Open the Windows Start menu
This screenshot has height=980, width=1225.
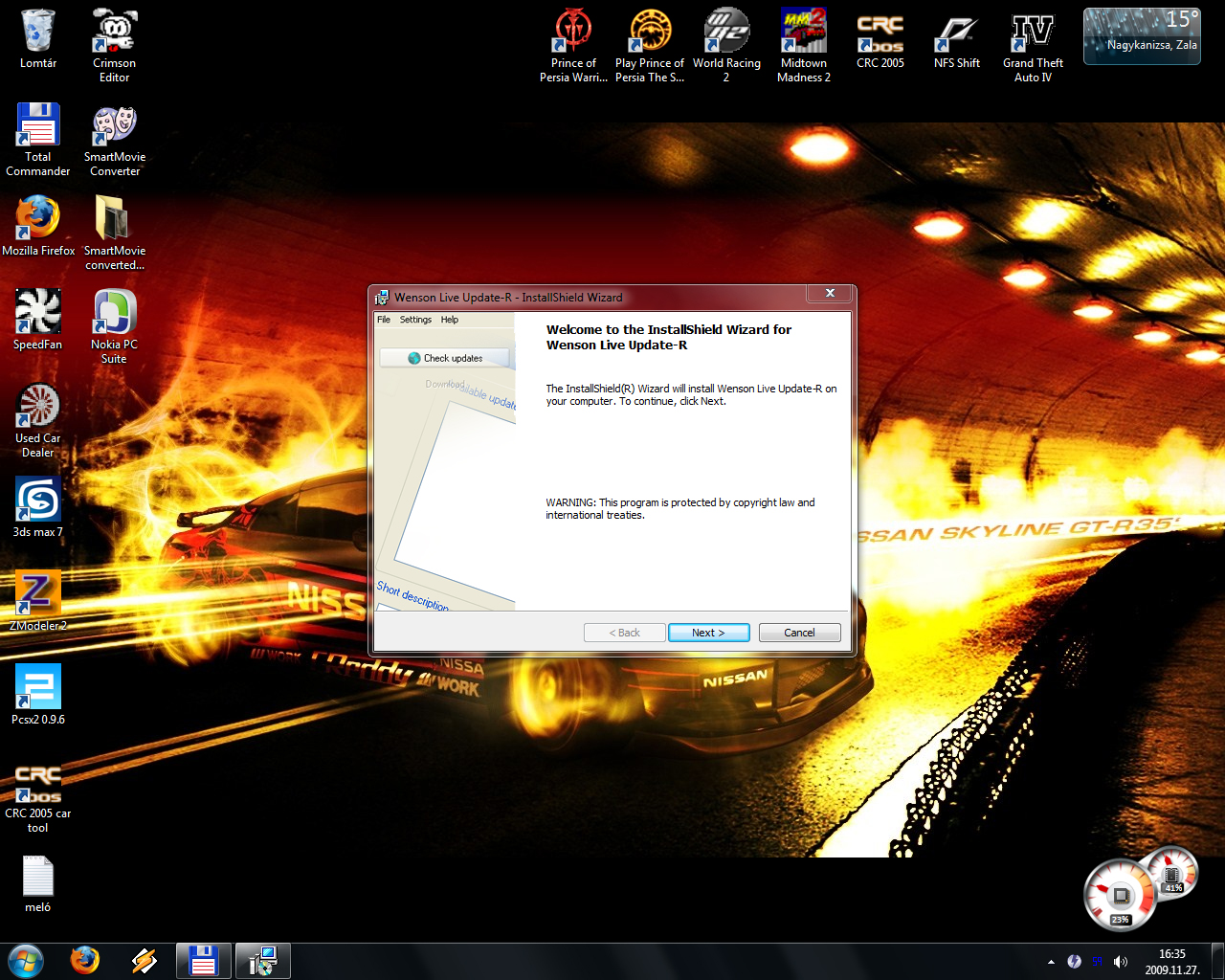[x=26, y=961]
